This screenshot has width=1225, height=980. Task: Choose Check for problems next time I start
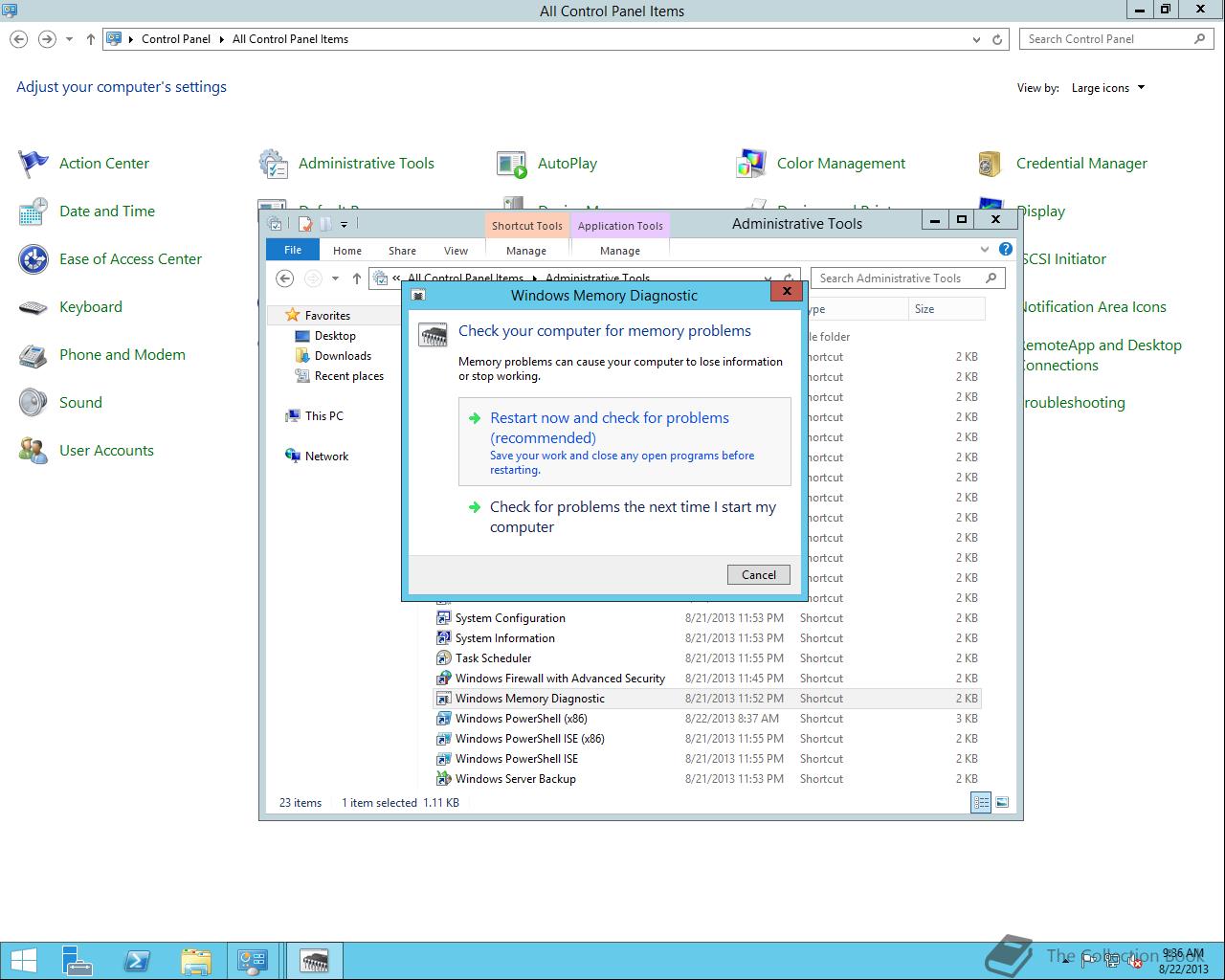click(x=625, y=517)
